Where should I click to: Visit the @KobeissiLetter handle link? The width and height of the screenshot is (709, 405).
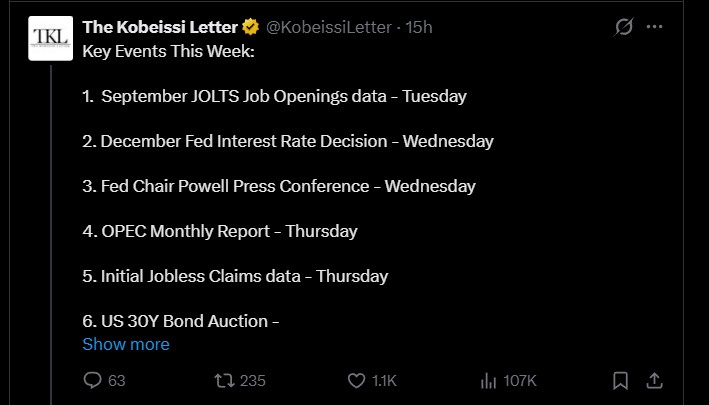click(x=328, y=27)
